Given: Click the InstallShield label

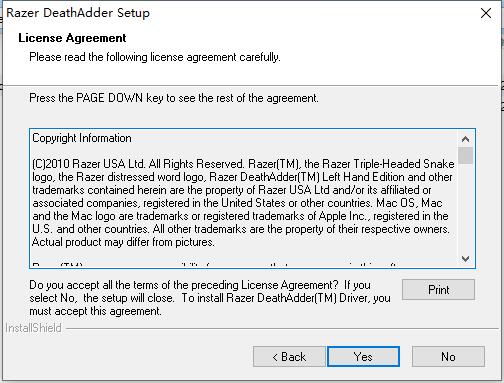Looking at the screenshot, I should tap(33, 328).
